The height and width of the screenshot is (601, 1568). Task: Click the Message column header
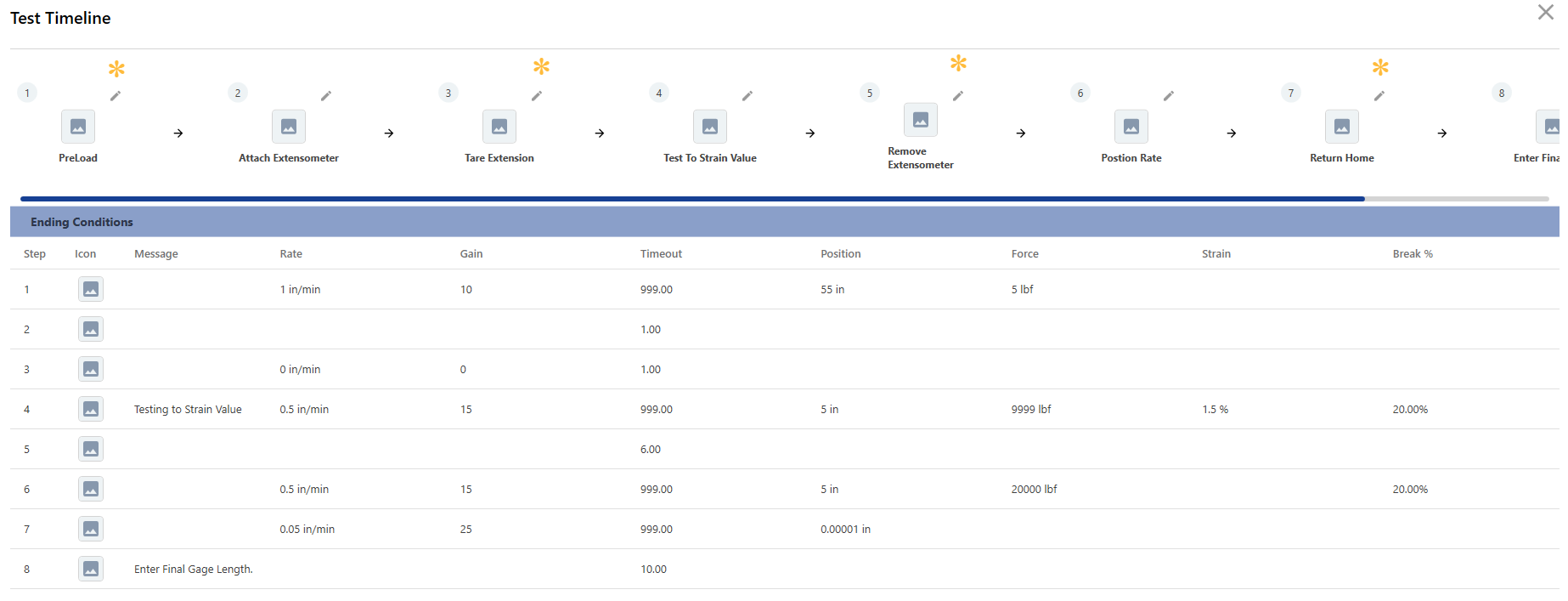(156, 254)
